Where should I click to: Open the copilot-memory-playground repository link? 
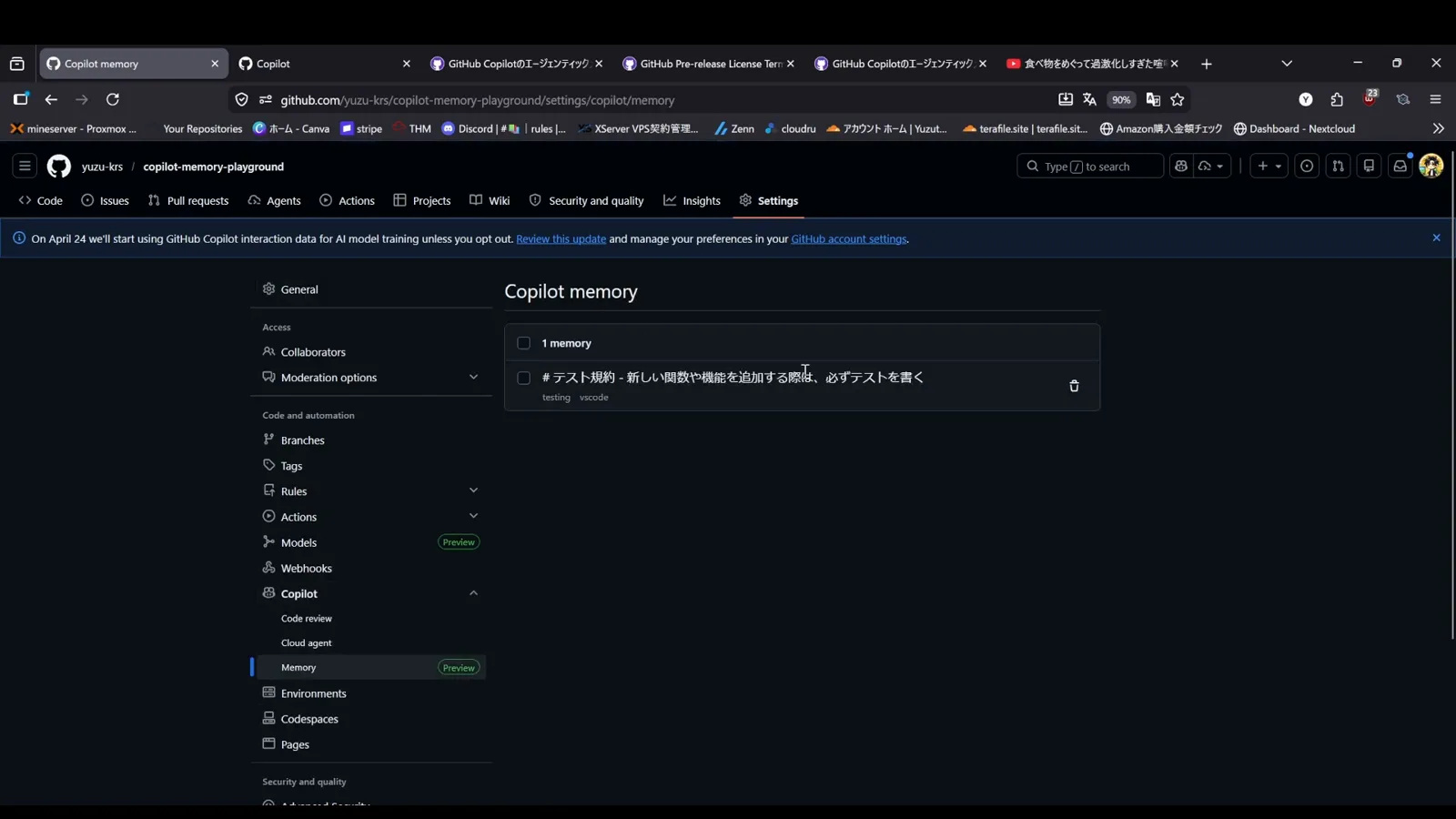pyautogui.click(x=214, y=167)
